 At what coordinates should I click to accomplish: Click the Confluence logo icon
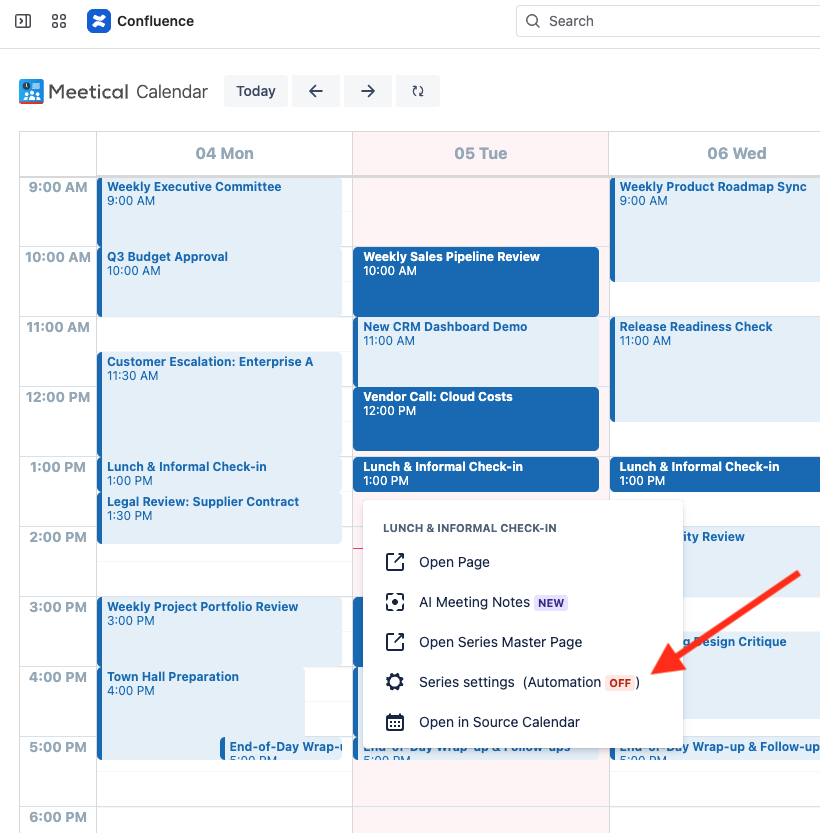click(x=99, y=21)
